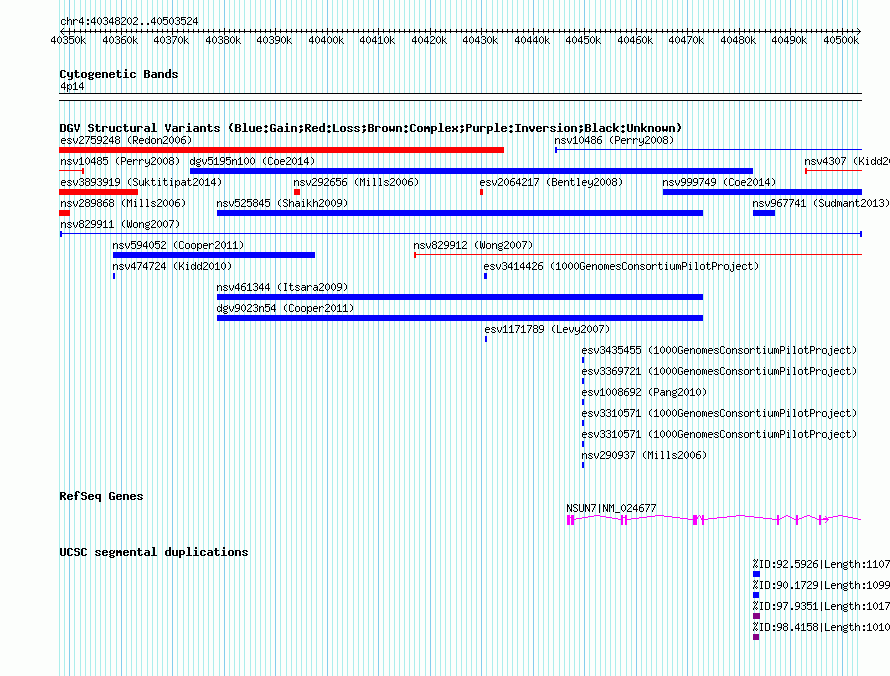Click the nsv829911 (Wong2007) variant label
The image size is (890, 676).
click(x=120, y=224)
